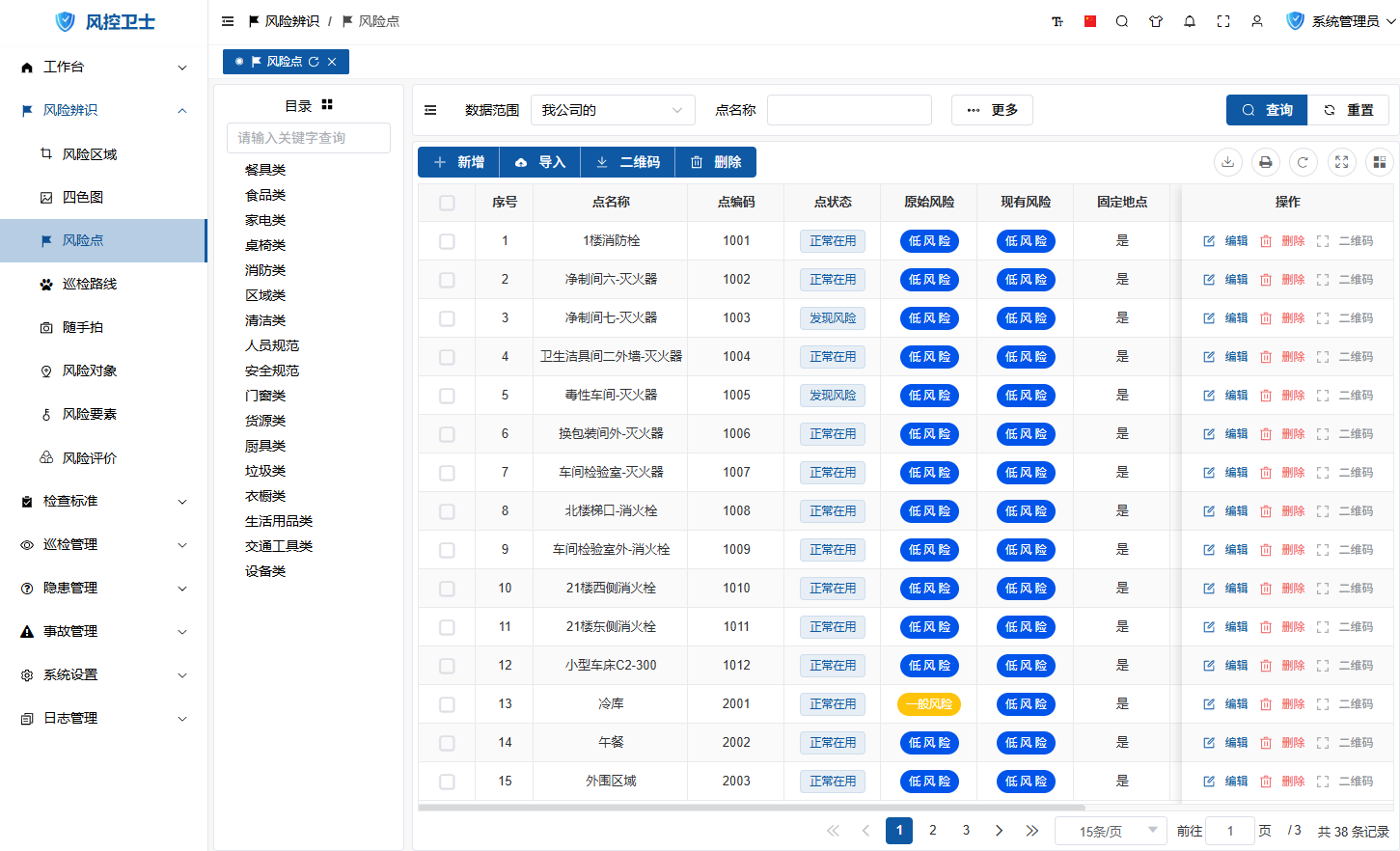
Task: Click the 新增 add button
Action: point(458,162)
